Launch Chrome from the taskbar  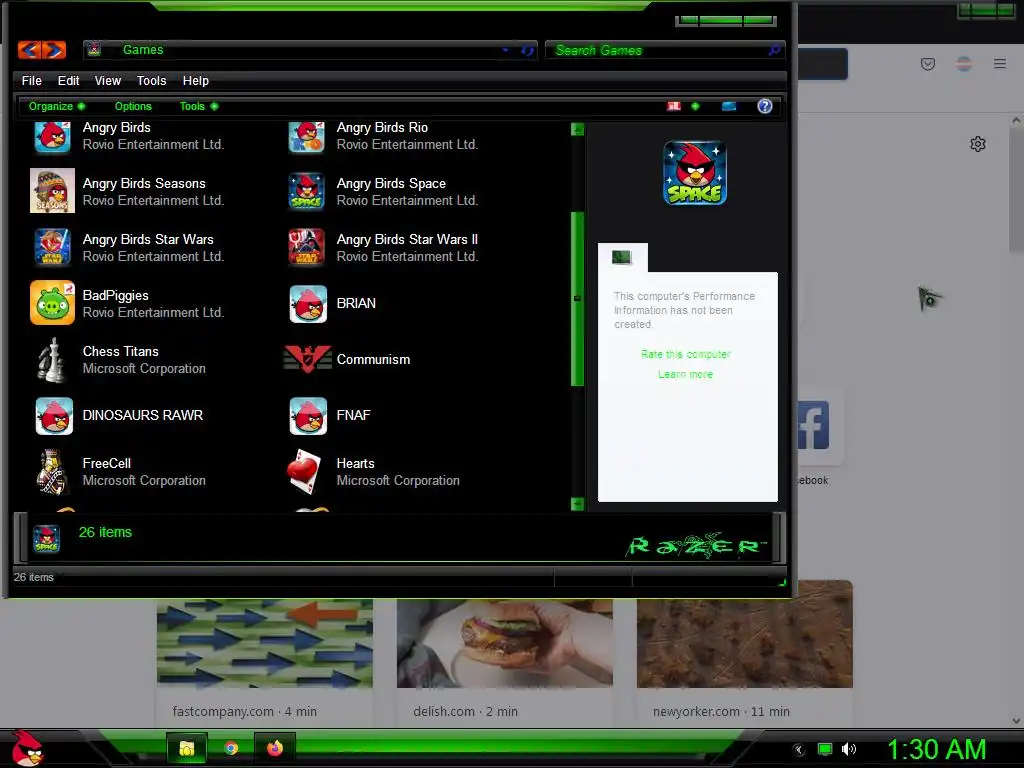pyautogui.click(x=231, y=748)
